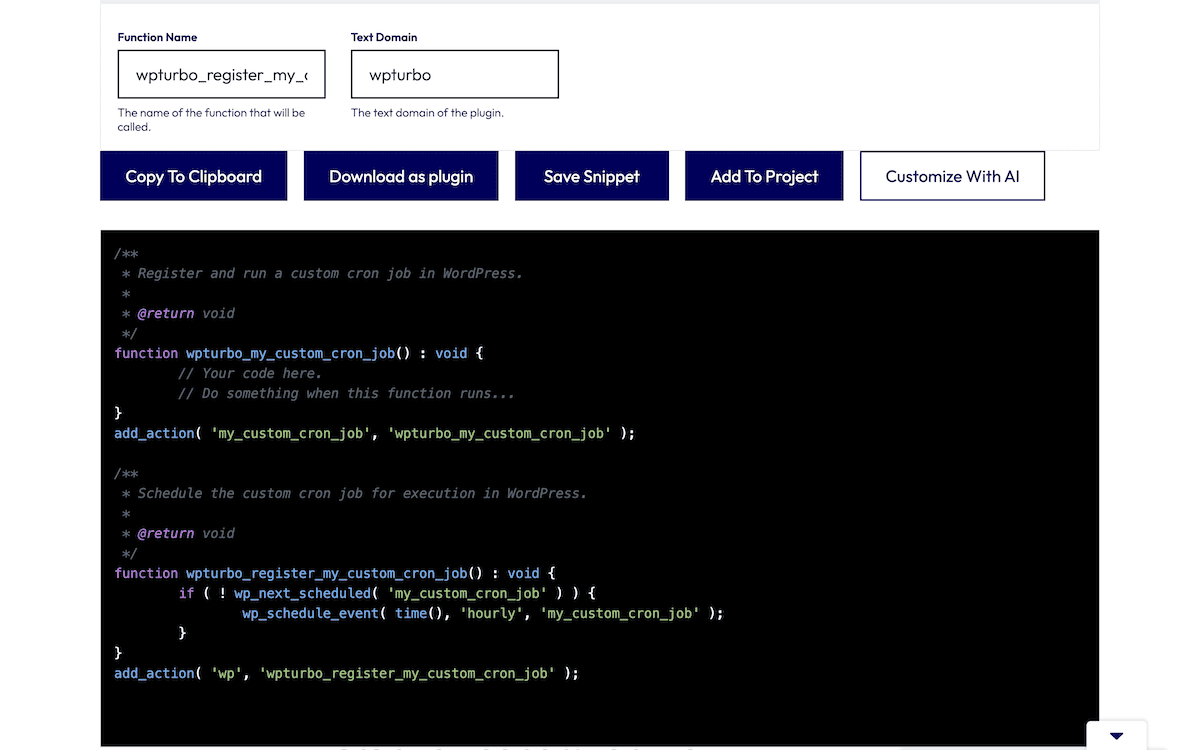Click the 'wp_schedule_event' code line
This screenshot has width=1200, height=750.
(x=482, y=613)
